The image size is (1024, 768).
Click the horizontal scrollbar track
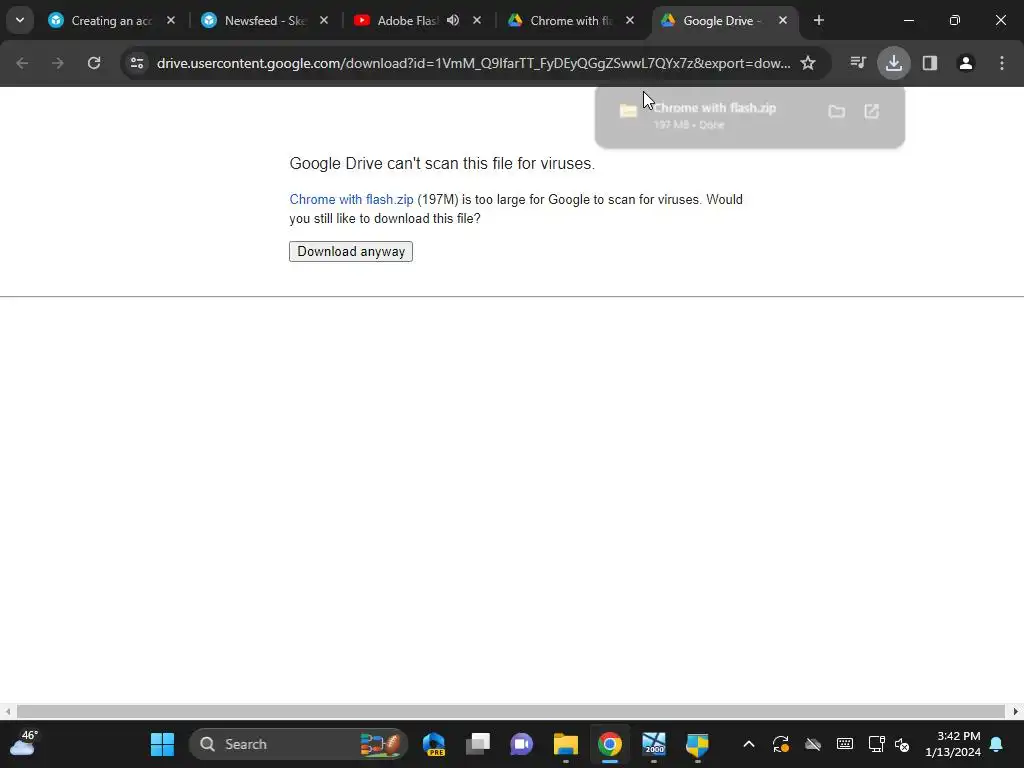coord(511,711)
